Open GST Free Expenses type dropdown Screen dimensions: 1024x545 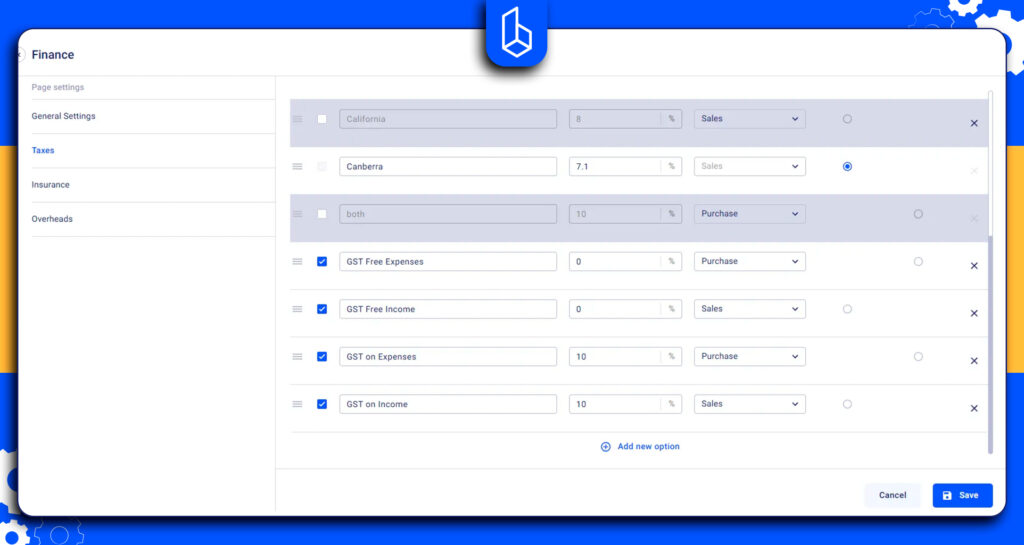point(750,262)
